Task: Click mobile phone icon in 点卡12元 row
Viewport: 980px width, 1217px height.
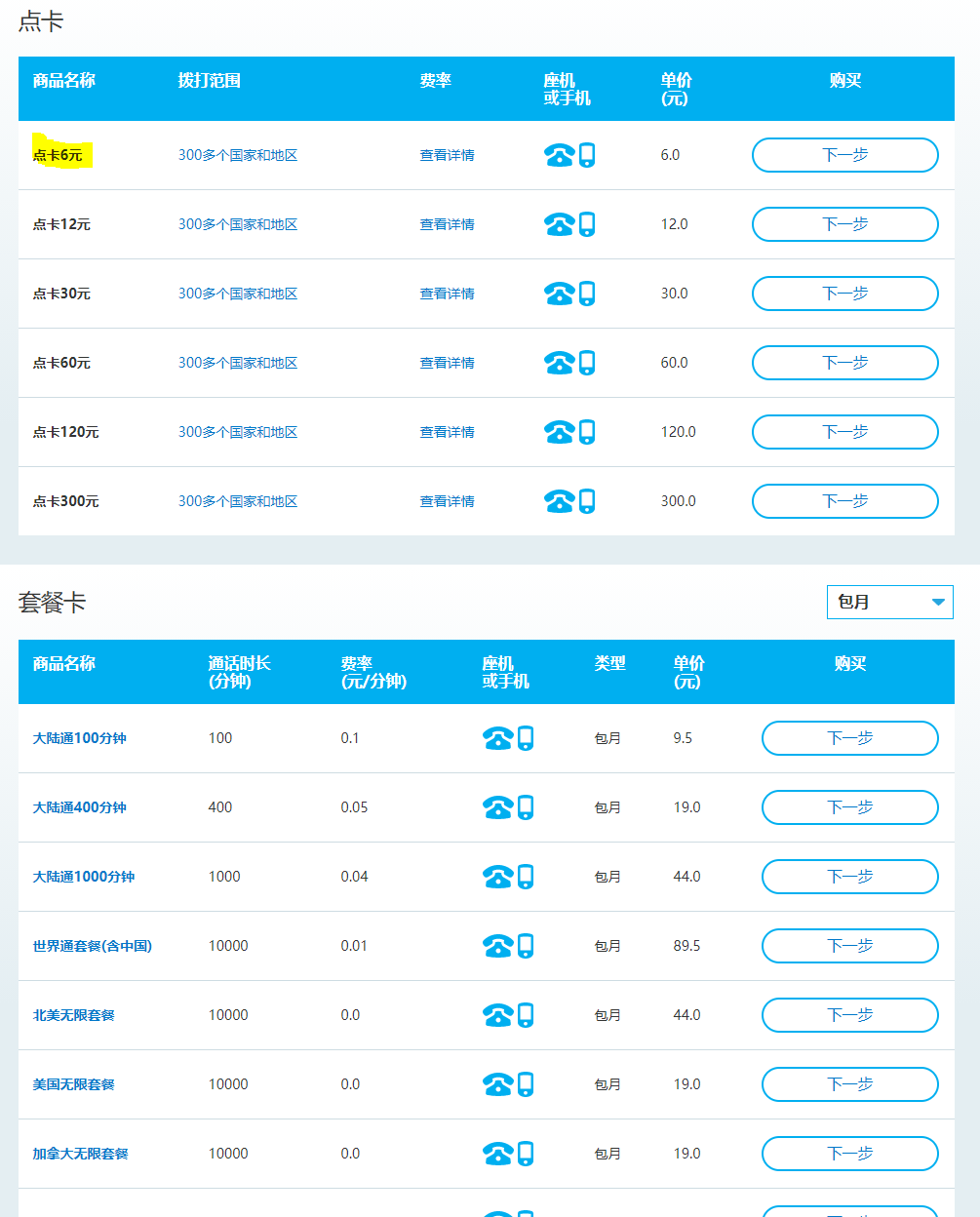Action: click(x=587, y=224)
